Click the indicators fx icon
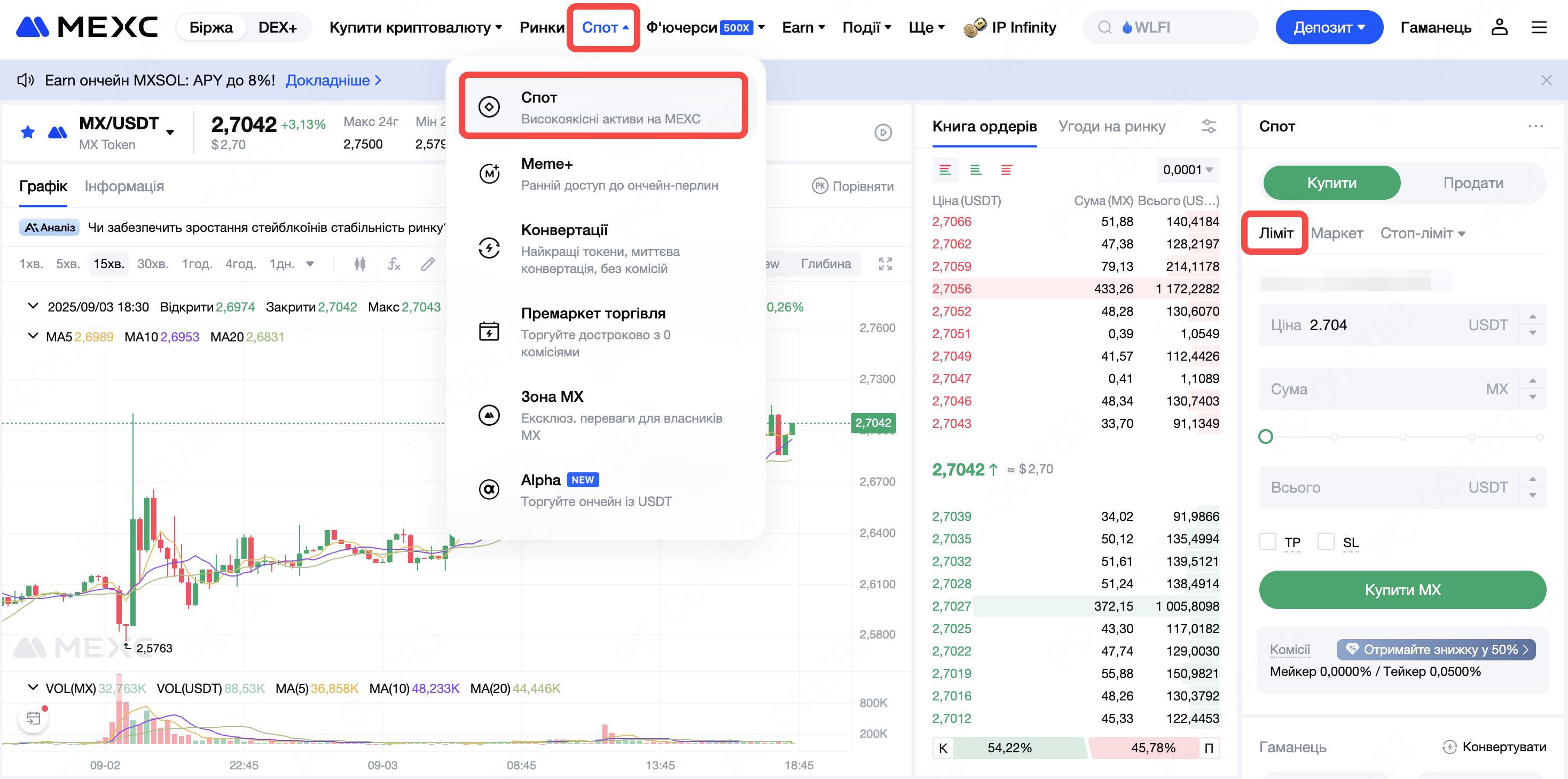The height and width of the screenshot is (779, 1568). click(x=394, y=264)
